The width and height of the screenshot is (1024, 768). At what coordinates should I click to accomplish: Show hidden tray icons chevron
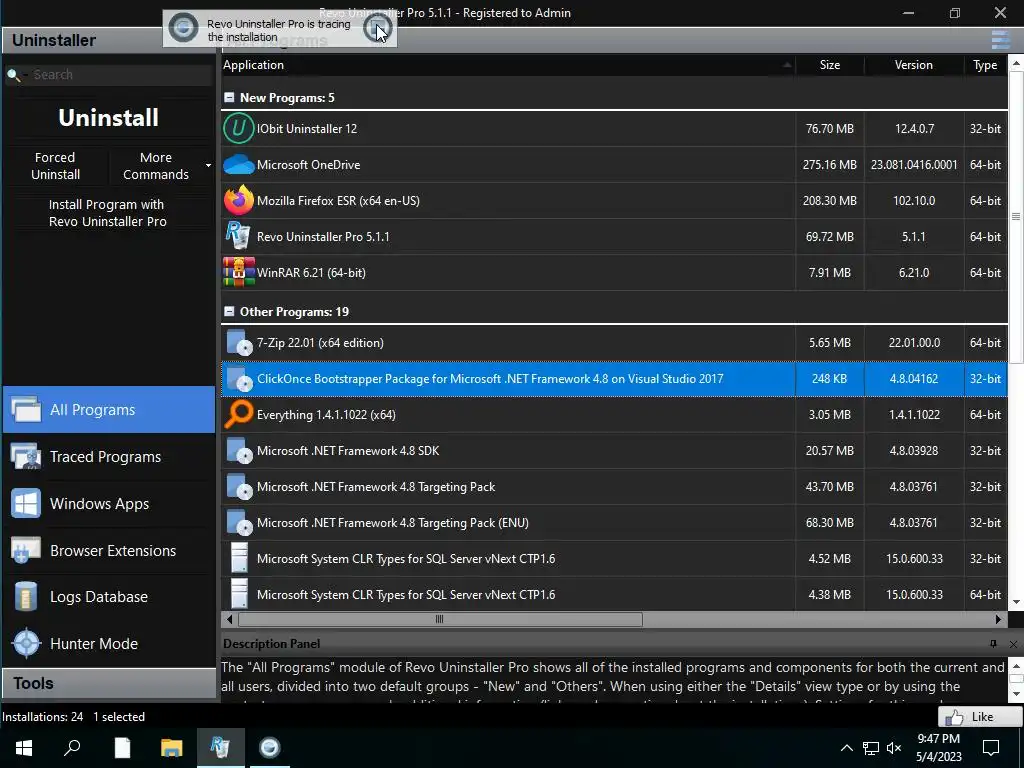click(x=846, y=748)
